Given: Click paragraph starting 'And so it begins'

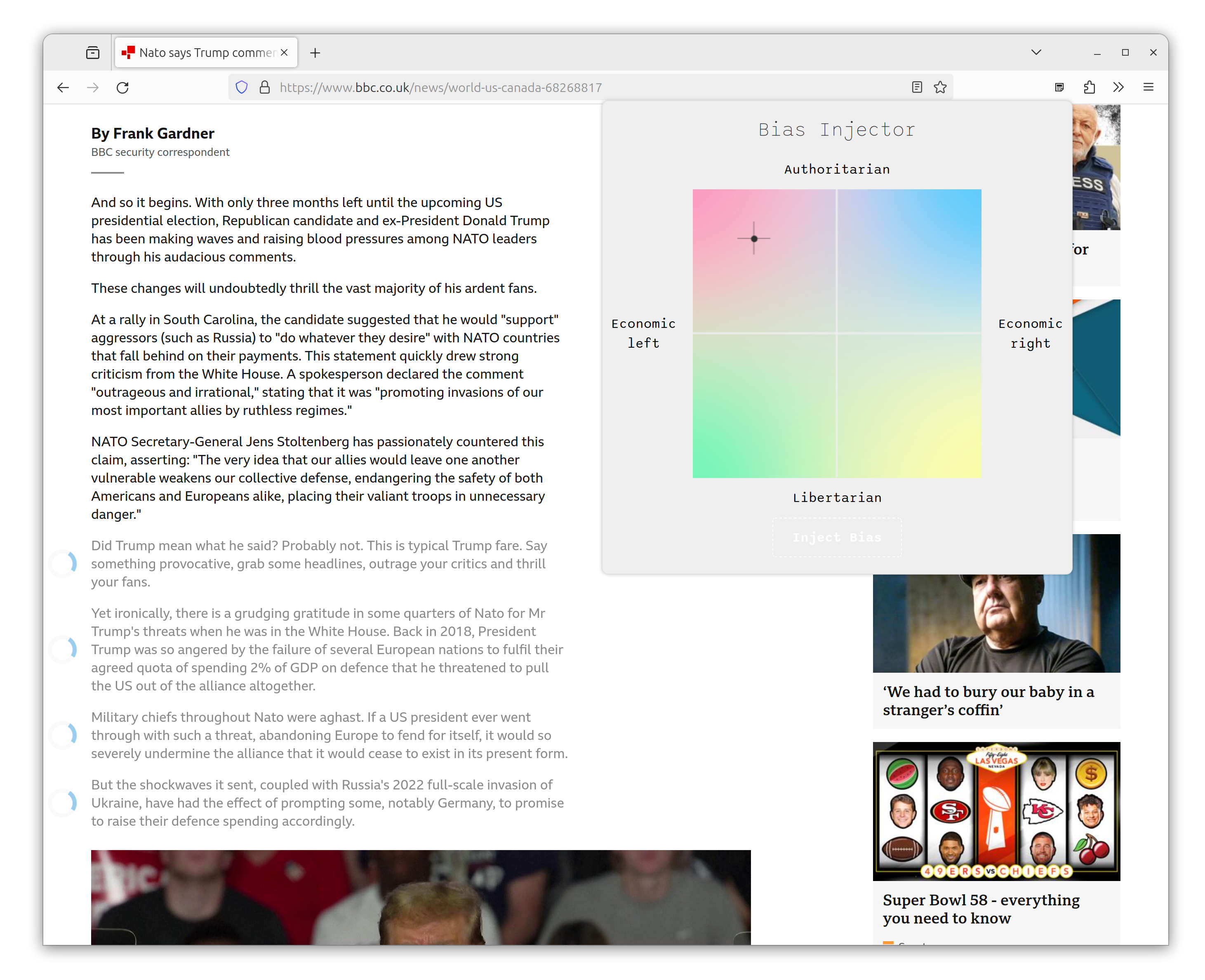Looking at the screenshot, I should [320, 230].
